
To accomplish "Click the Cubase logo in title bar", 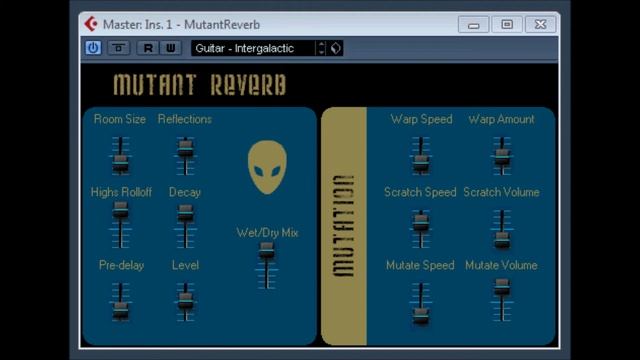I will coord(91,24).
